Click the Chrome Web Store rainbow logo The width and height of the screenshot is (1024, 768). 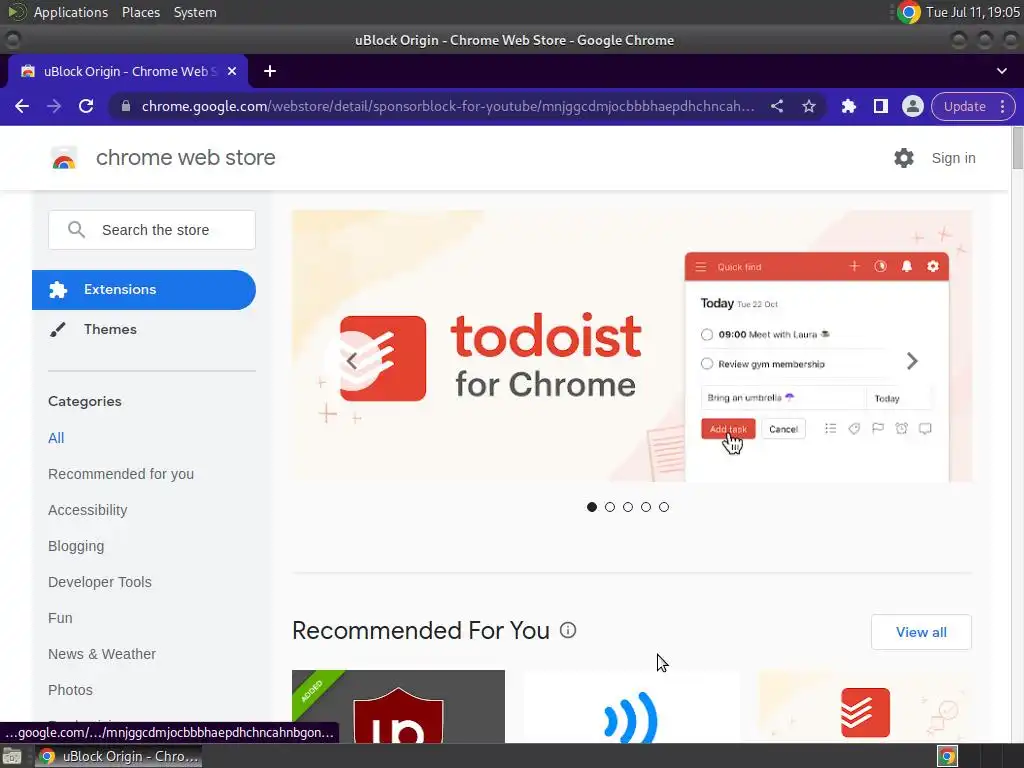64,158
